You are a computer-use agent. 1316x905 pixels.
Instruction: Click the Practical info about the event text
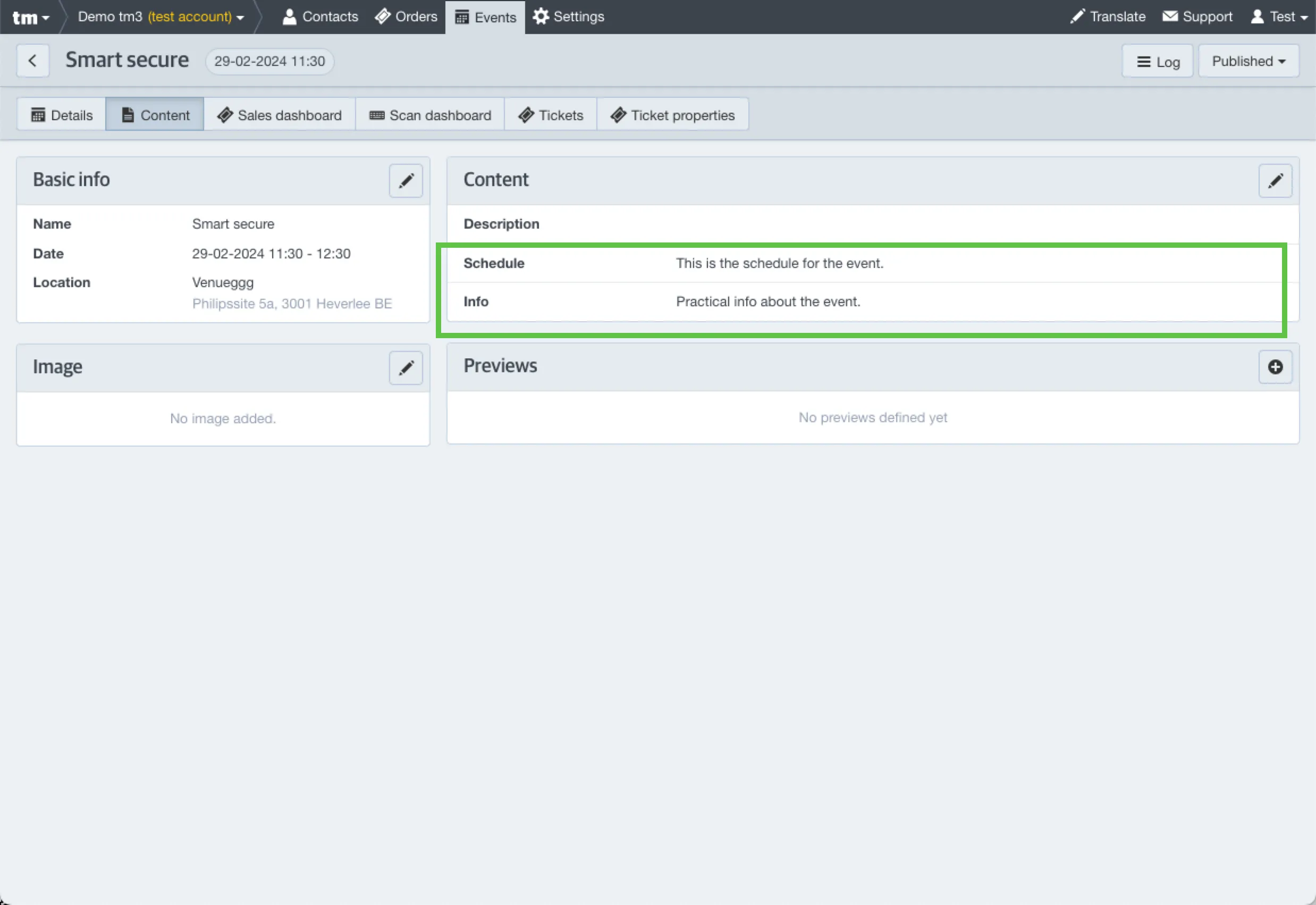(768, 301)
